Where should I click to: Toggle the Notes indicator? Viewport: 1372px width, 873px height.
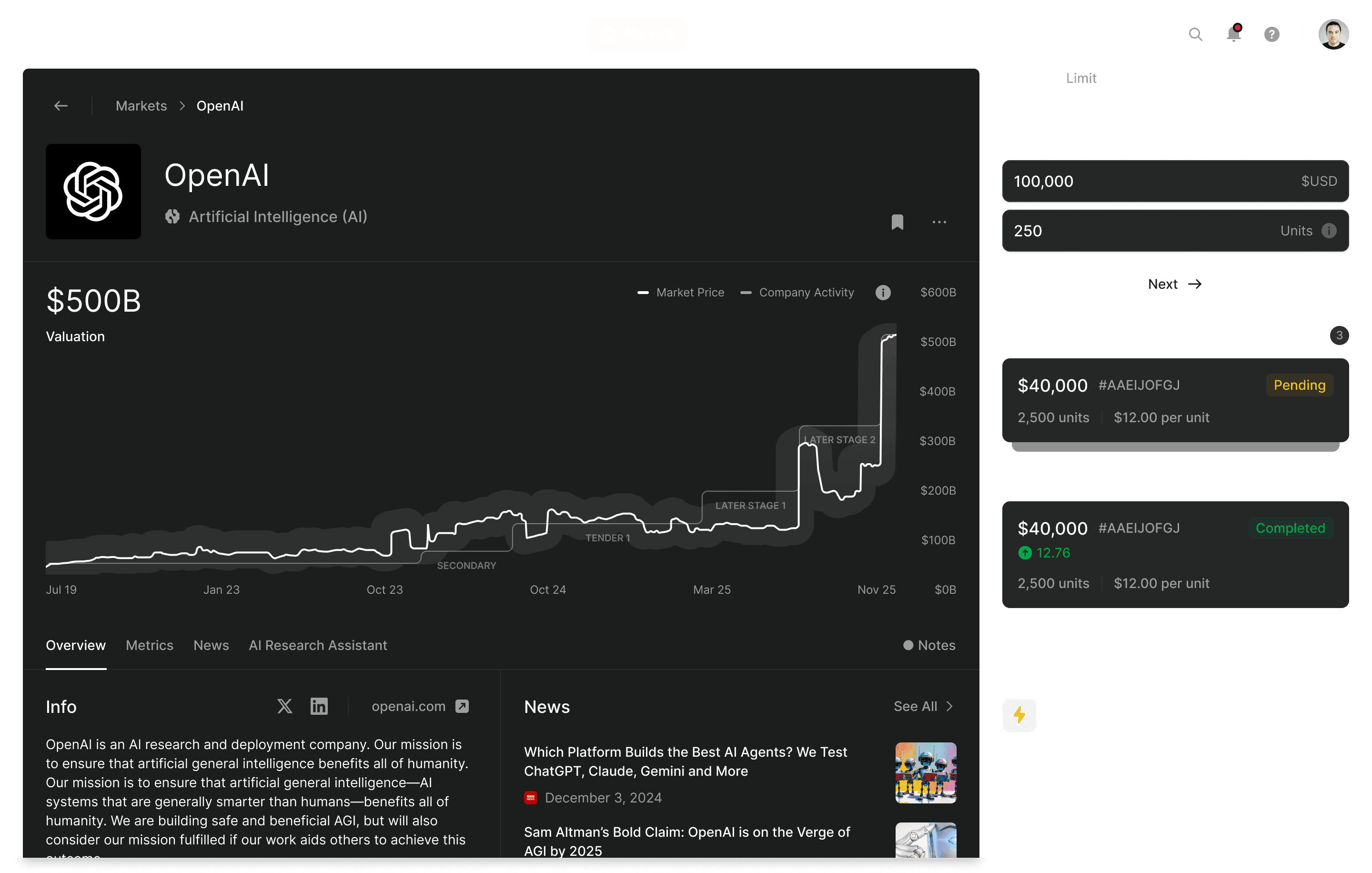point(929,645)
